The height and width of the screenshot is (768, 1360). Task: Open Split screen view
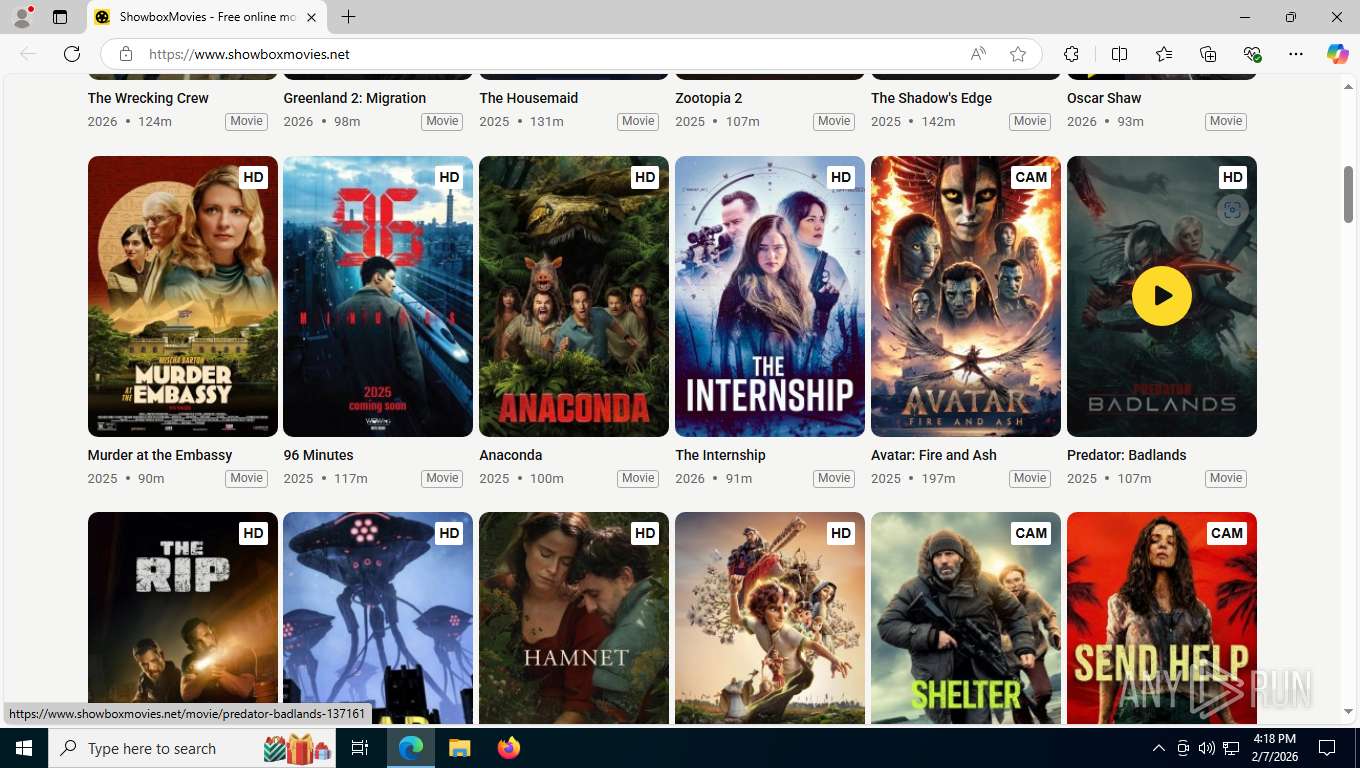(1119, 54)
